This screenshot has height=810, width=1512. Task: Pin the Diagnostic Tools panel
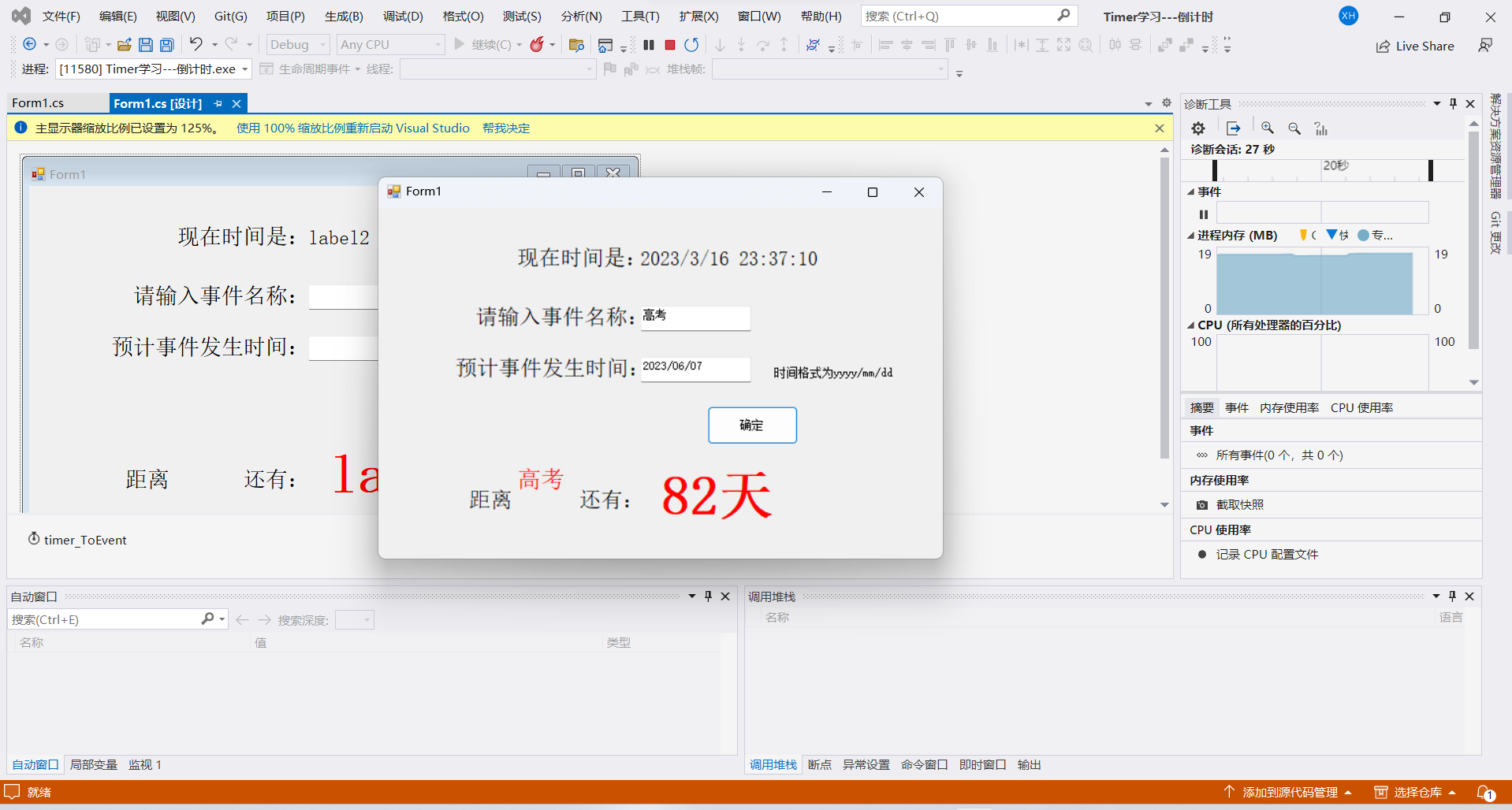pos(1453,104)
